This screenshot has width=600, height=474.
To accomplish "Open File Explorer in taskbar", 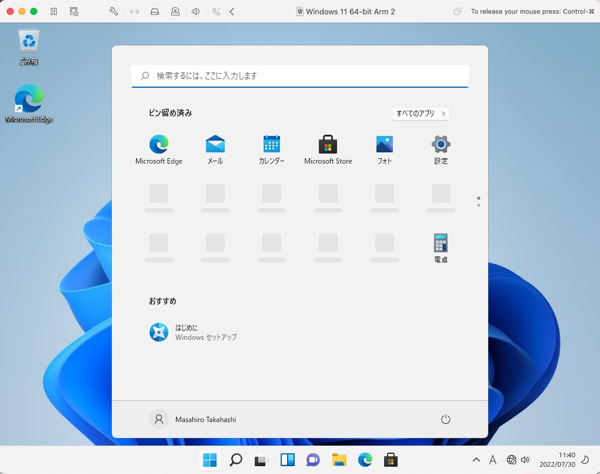I will [x=339, y=459].
